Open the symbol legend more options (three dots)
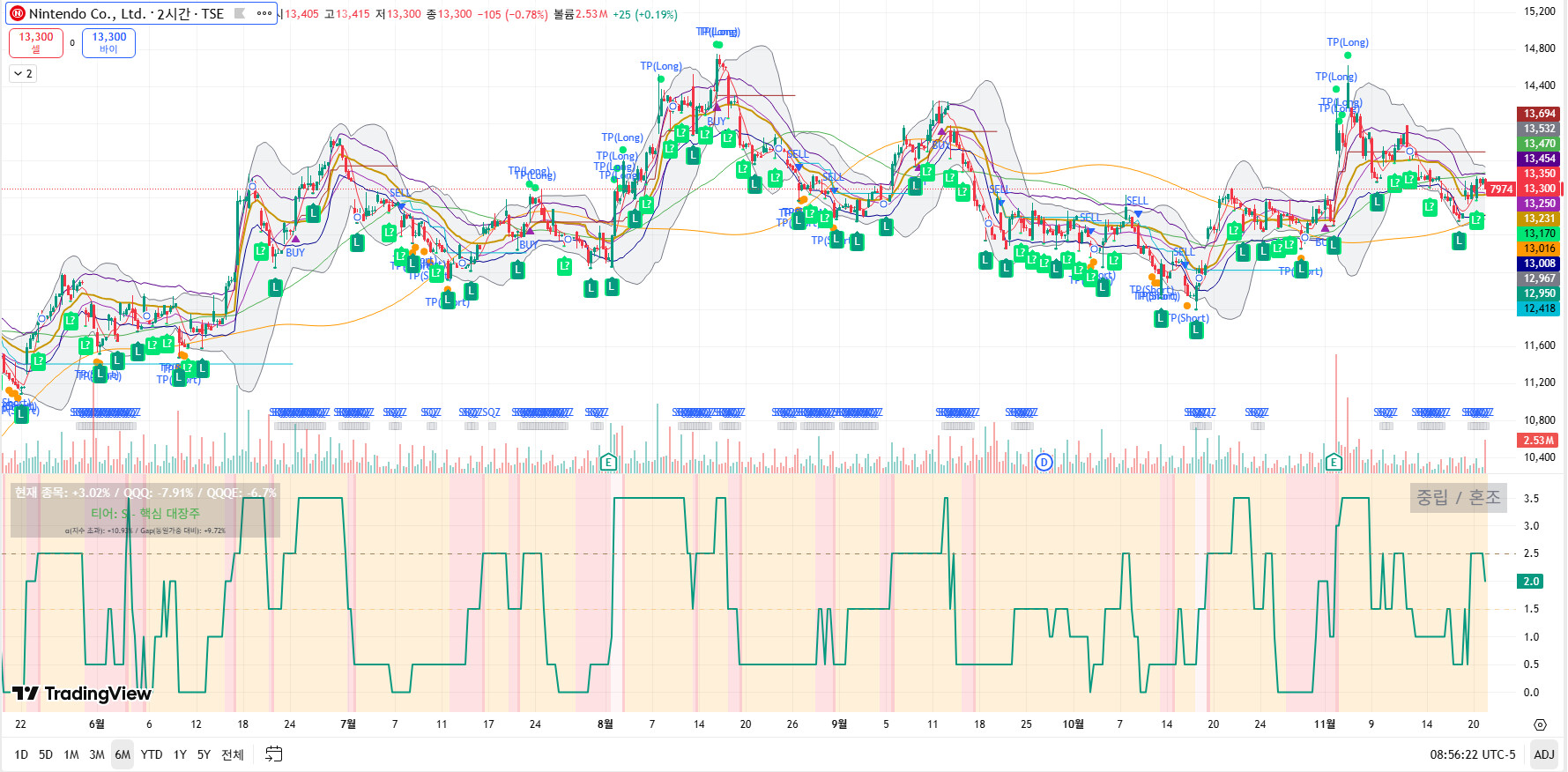Image resolution: width=1568 pixels, height=772 pixels. click(264, 13)
